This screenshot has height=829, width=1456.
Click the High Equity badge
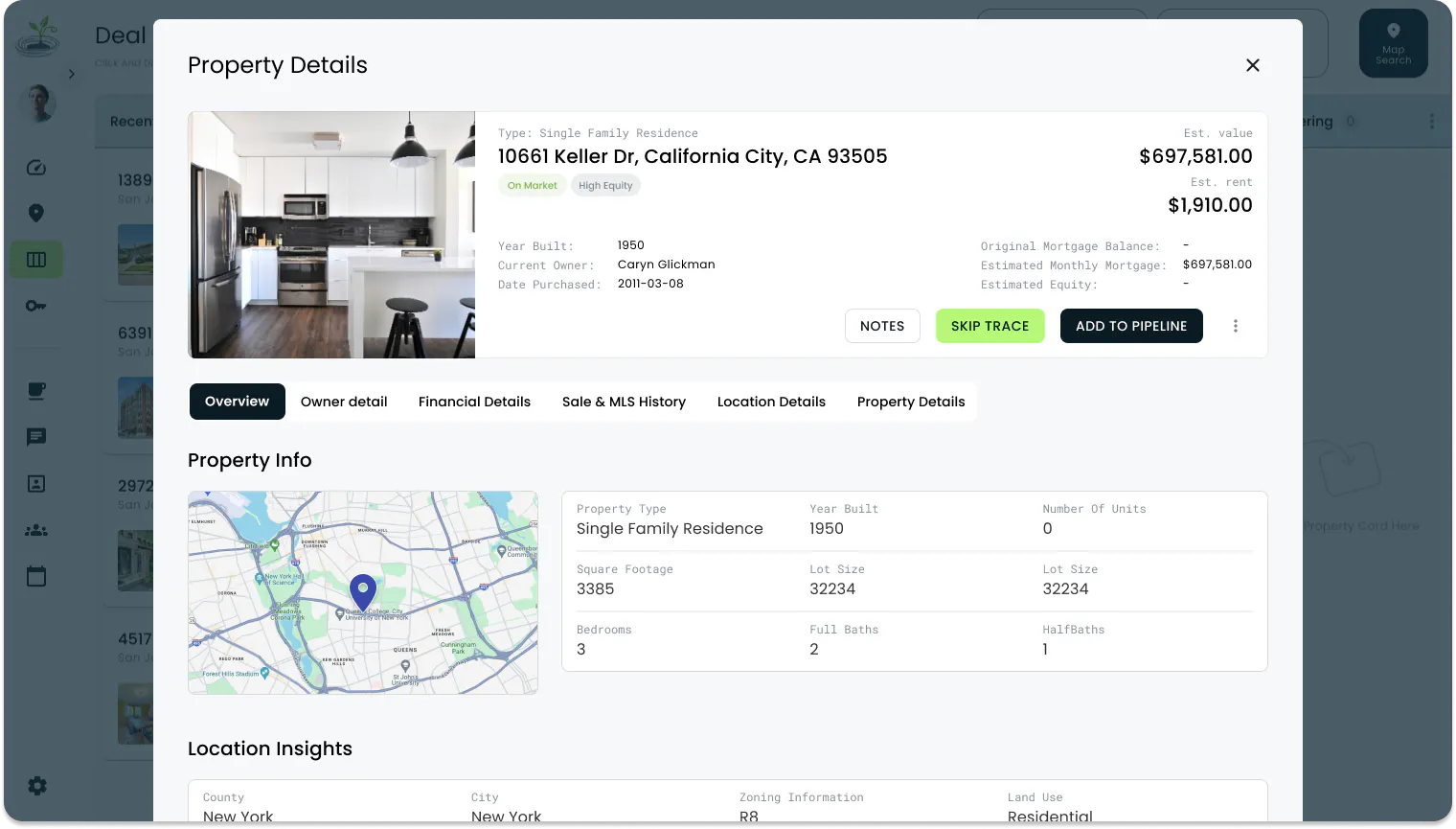click(x=605, y=186)
